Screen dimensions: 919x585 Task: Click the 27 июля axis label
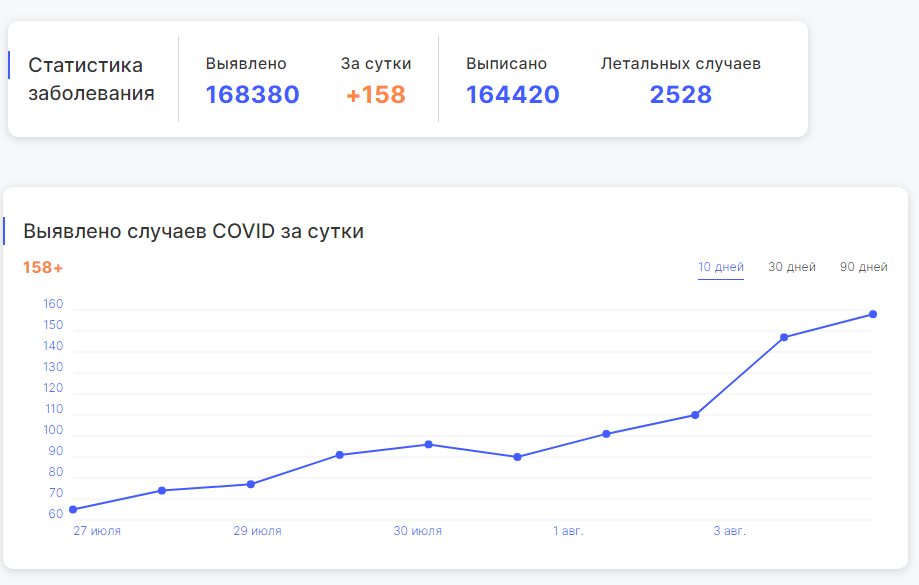[97, 531]
